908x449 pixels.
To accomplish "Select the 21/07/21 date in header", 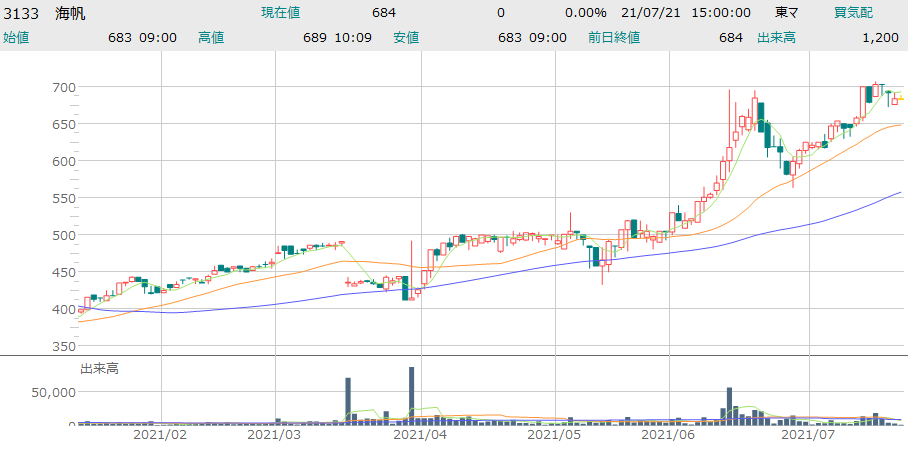I will pos(646,13).
